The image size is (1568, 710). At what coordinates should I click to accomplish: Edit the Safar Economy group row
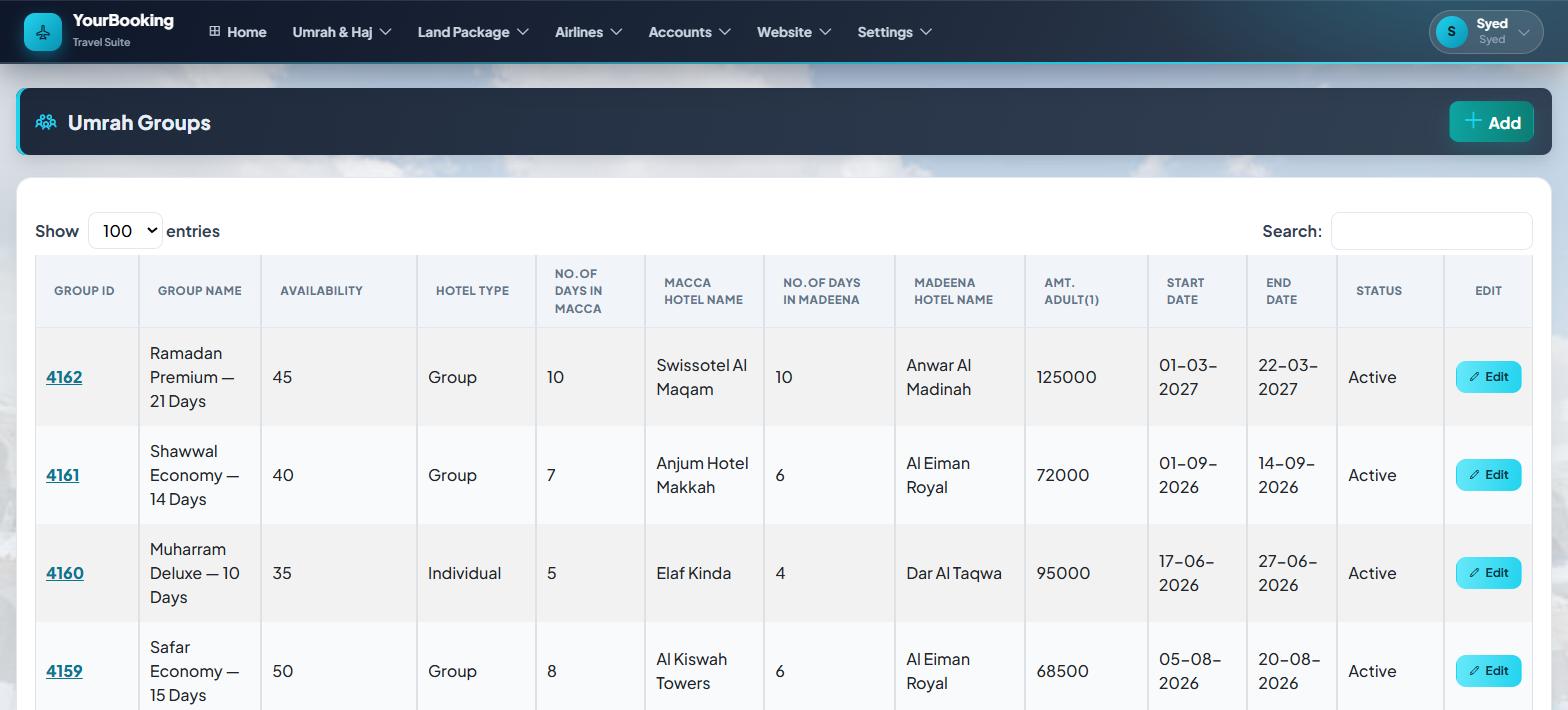coord(1488,671)
